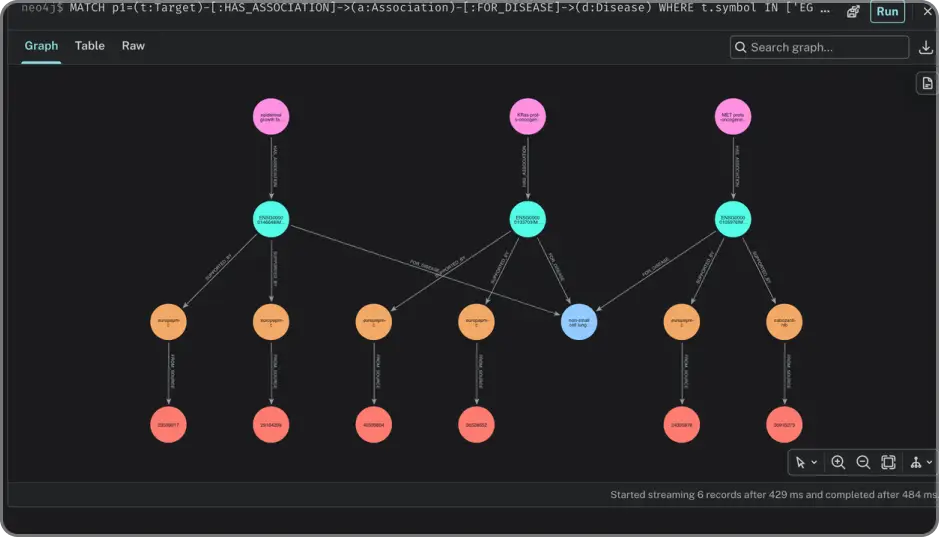Switch to the Graph tab

pyautogui.click(x=41, y=45)
